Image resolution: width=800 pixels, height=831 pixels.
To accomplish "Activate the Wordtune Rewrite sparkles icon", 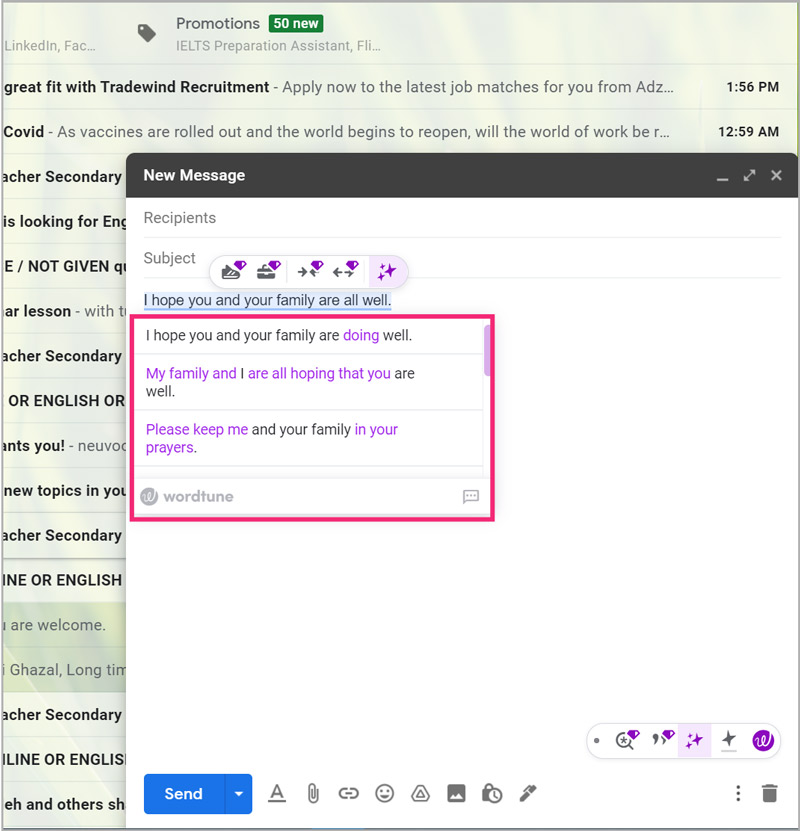I will [388, 270].
